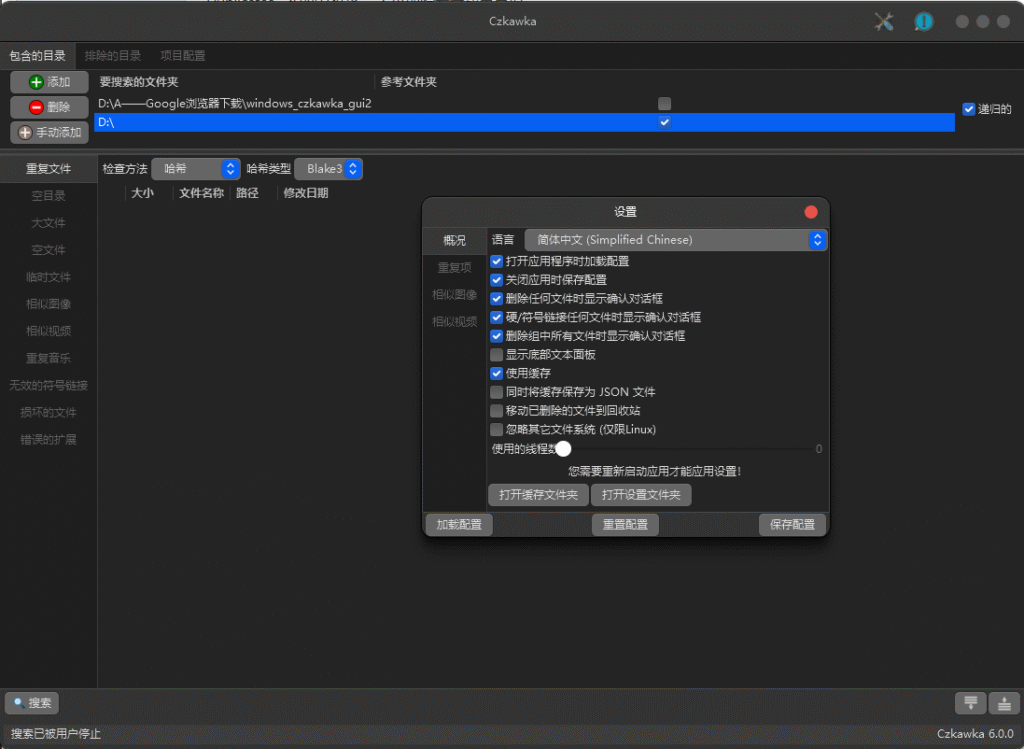Open the 语言 dropdown showing 简体中文
Image resolution: width=1024 pixels, height=749 pixels.
676,240
